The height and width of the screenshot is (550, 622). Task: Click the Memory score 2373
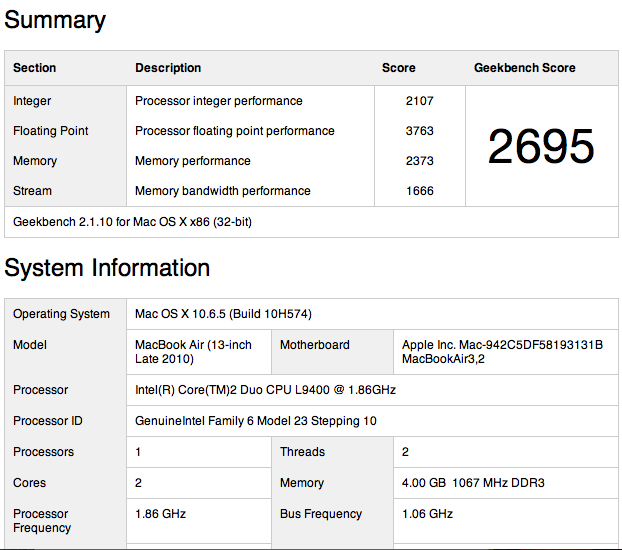(419, 161)
